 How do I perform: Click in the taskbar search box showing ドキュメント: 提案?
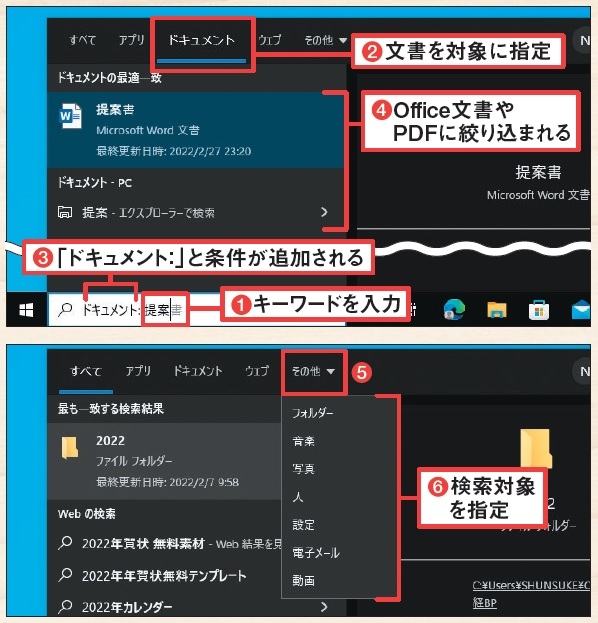(x=197, y=310)
